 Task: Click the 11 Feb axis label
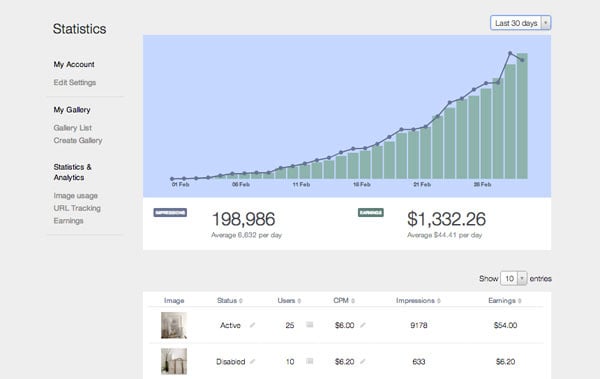pos(301,185)
